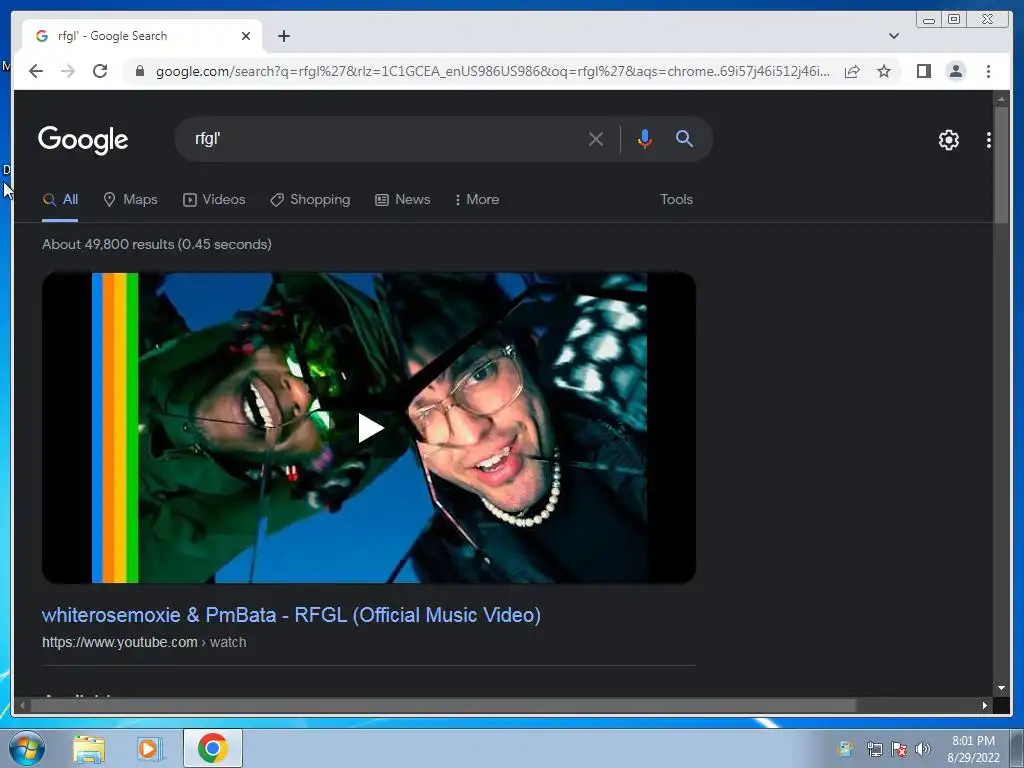1024x768 pixels.
Task: Open Google quick settings gear
Action: pos(948,140)
